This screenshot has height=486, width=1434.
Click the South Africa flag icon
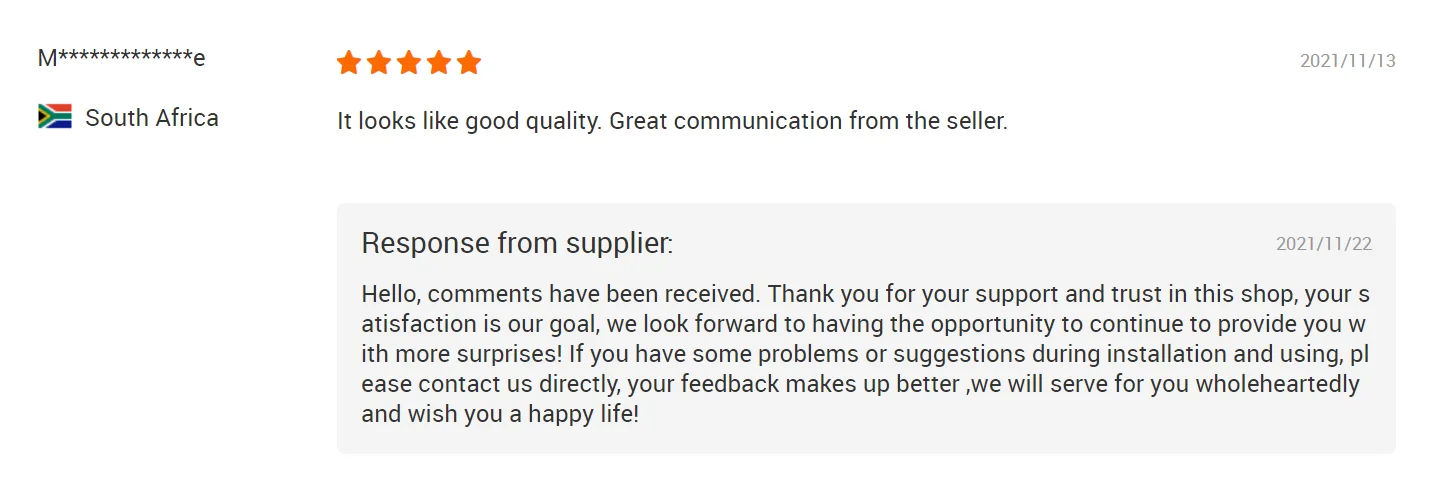pyautogui.click(x=55, y=117)
